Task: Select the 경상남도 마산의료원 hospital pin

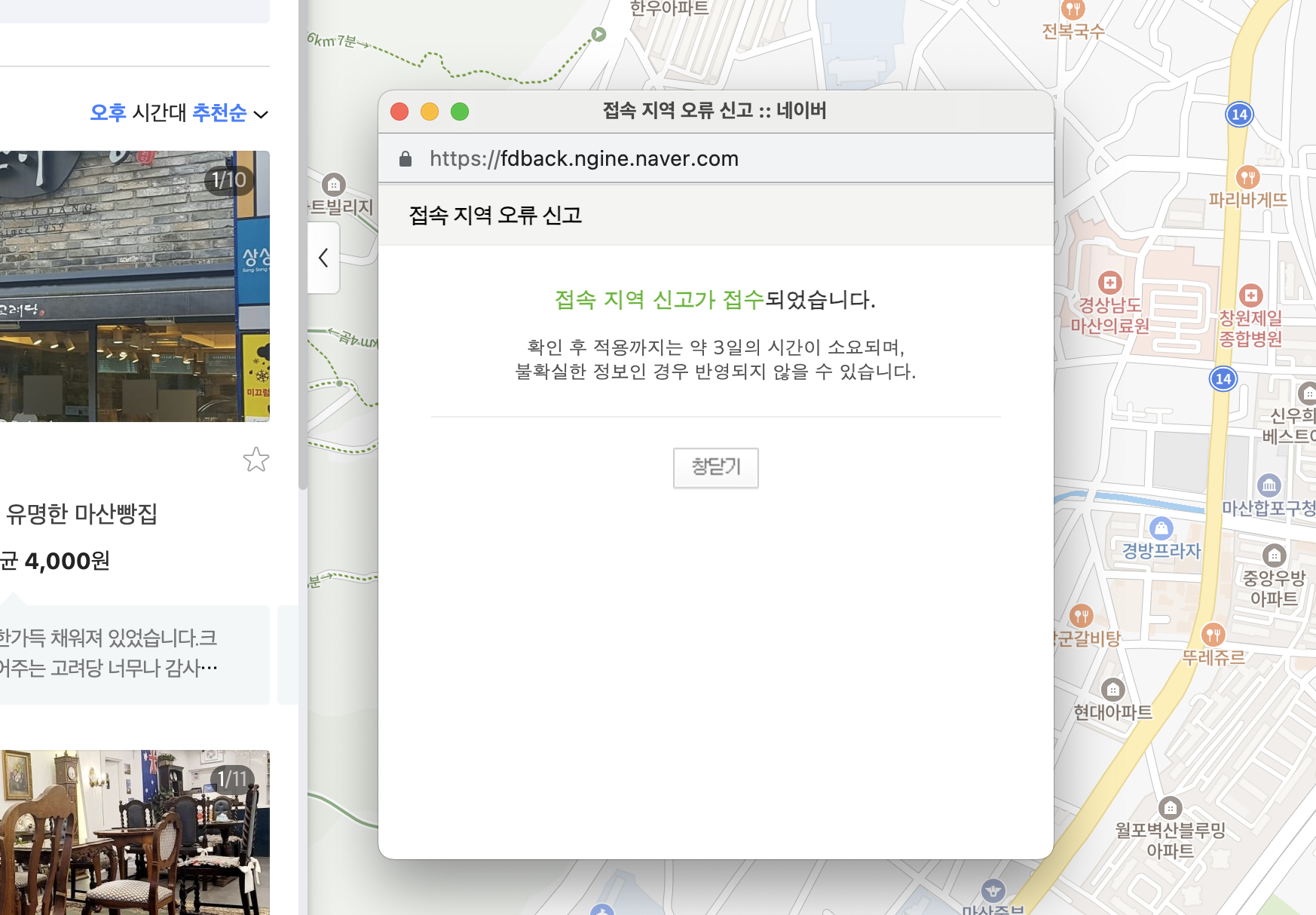Action: tap(1109, 283)
